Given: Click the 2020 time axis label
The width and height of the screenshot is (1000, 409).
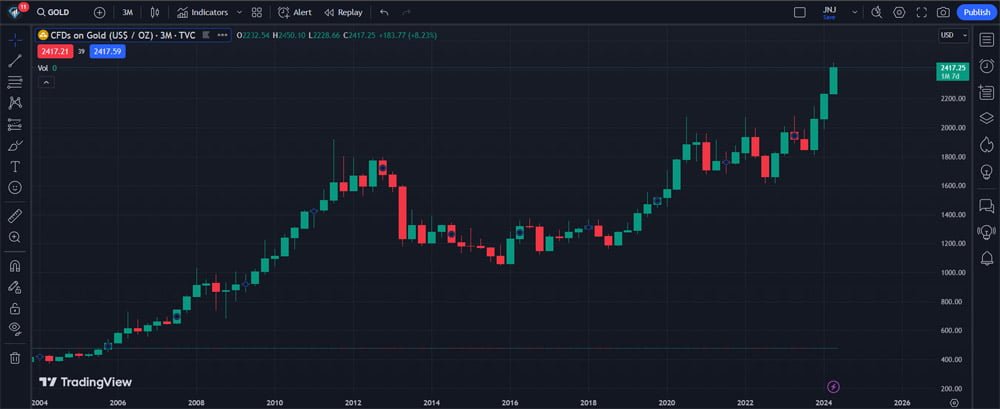Looking at the screenshot, I should click(667, 403).
